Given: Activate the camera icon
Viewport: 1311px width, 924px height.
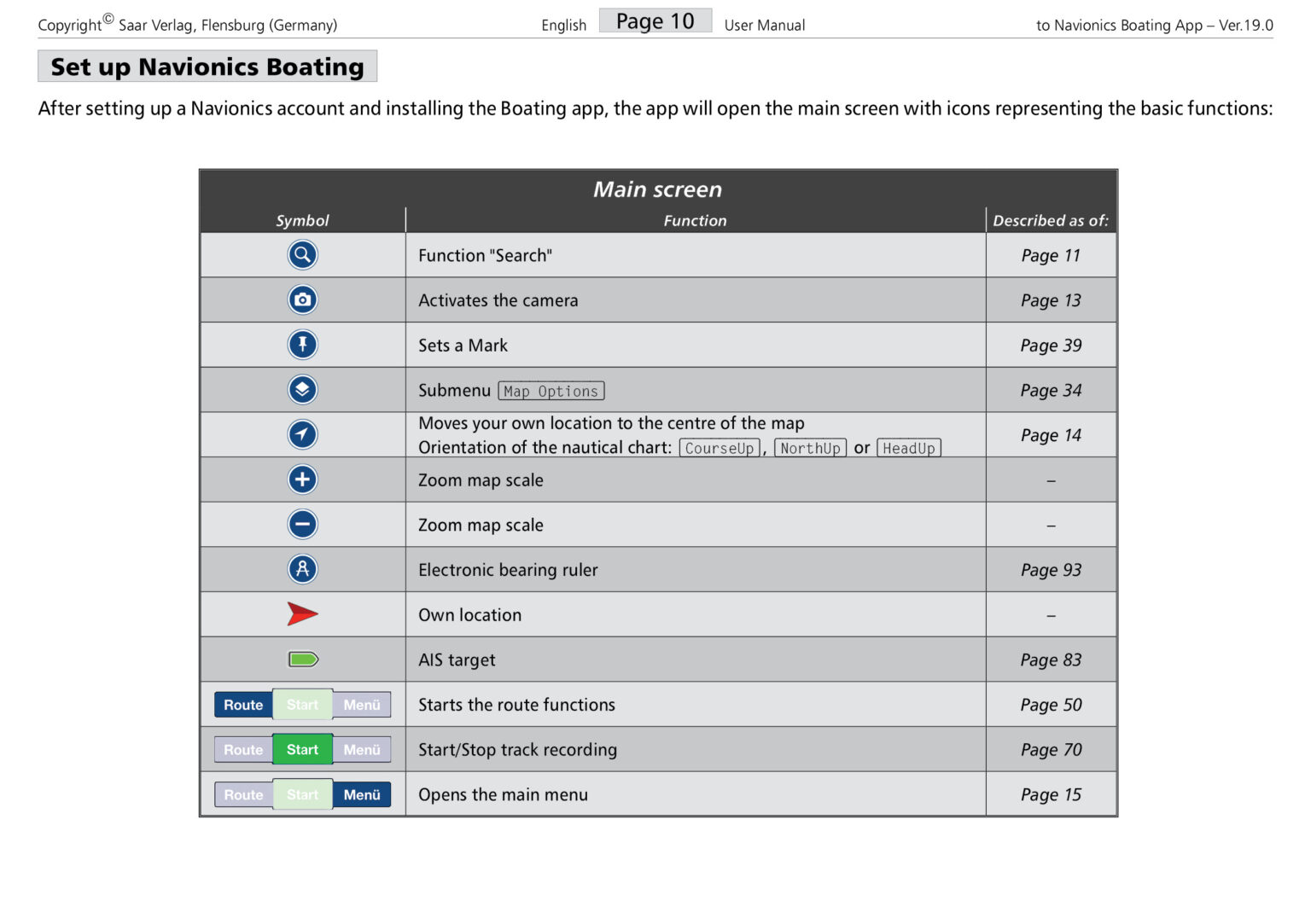Looking at the screenshot, I should coord(302,299).
